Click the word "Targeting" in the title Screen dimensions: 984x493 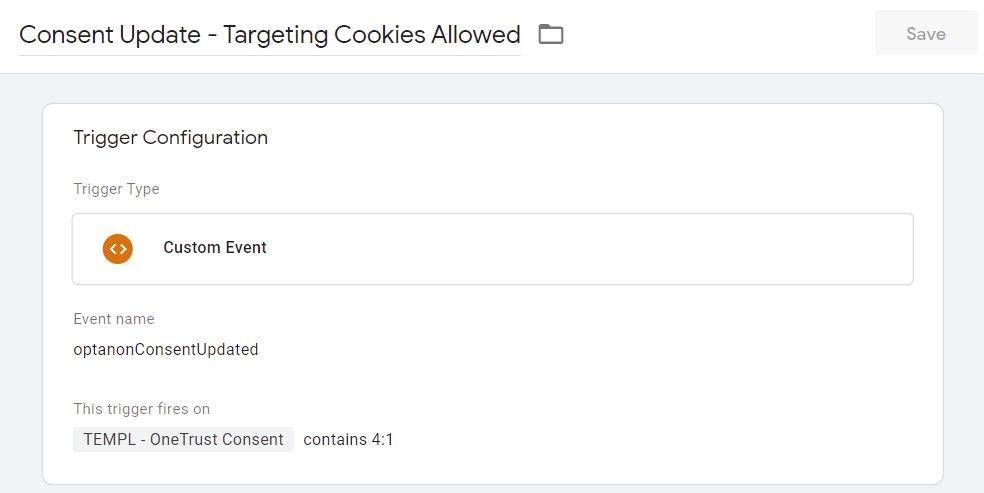tap(274, 35)
